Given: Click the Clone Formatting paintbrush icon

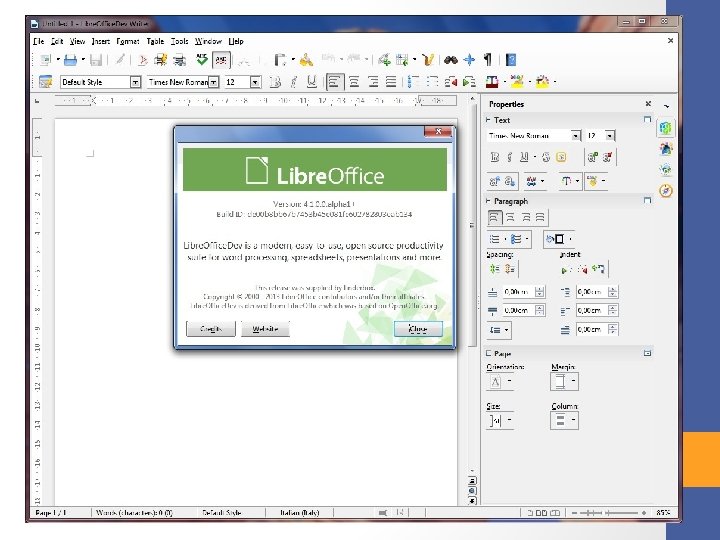Looking at the screenshot, I should (306, 60).
